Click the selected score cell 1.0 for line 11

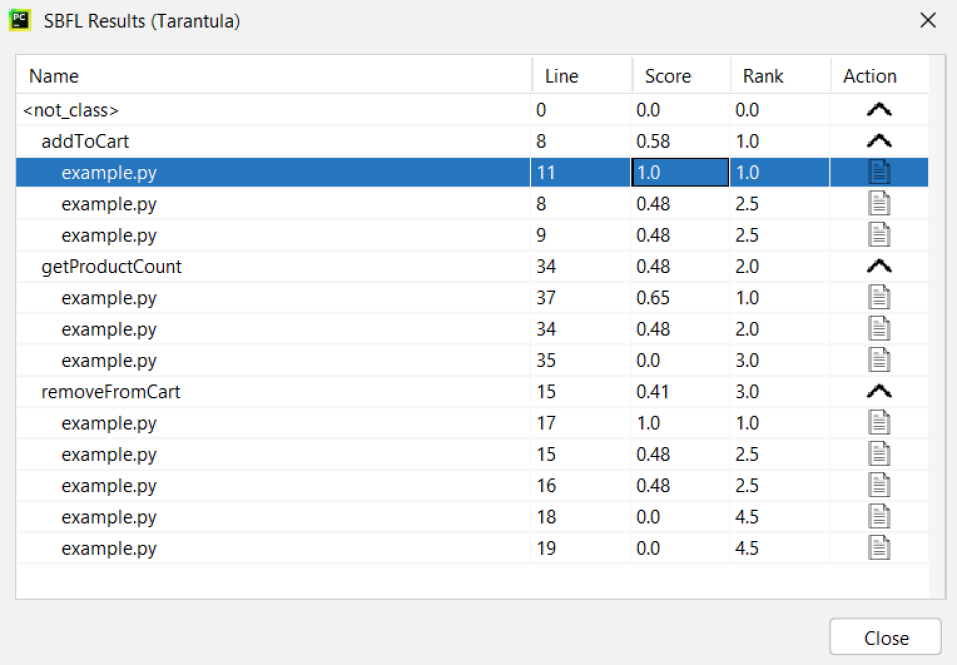pyautogui.click(x=680, y=172)
